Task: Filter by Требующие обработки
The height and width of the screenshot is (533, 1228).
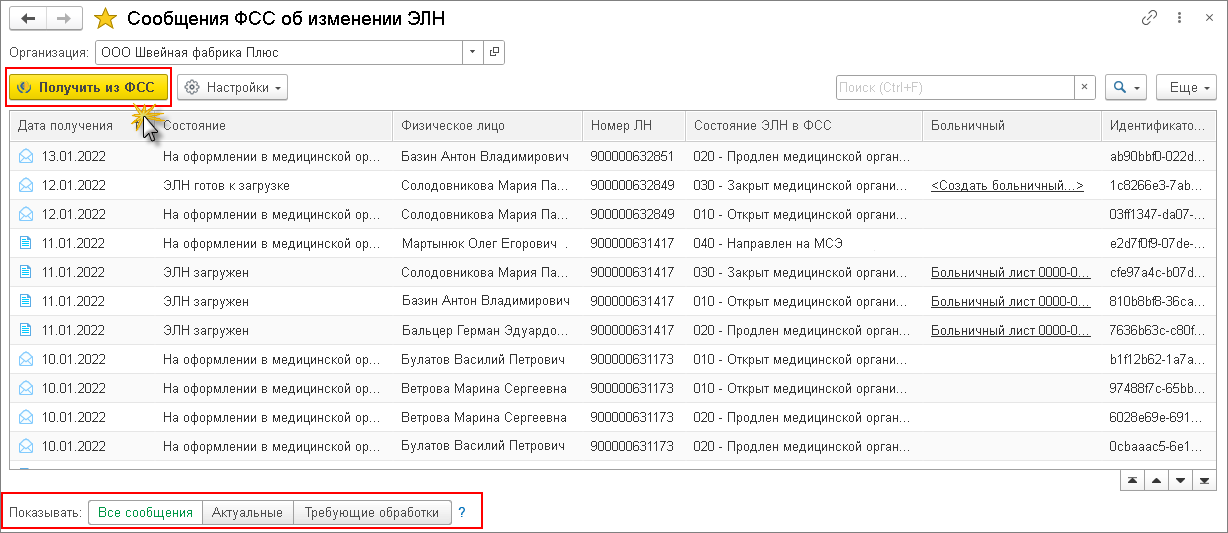Action: [372, 513]
